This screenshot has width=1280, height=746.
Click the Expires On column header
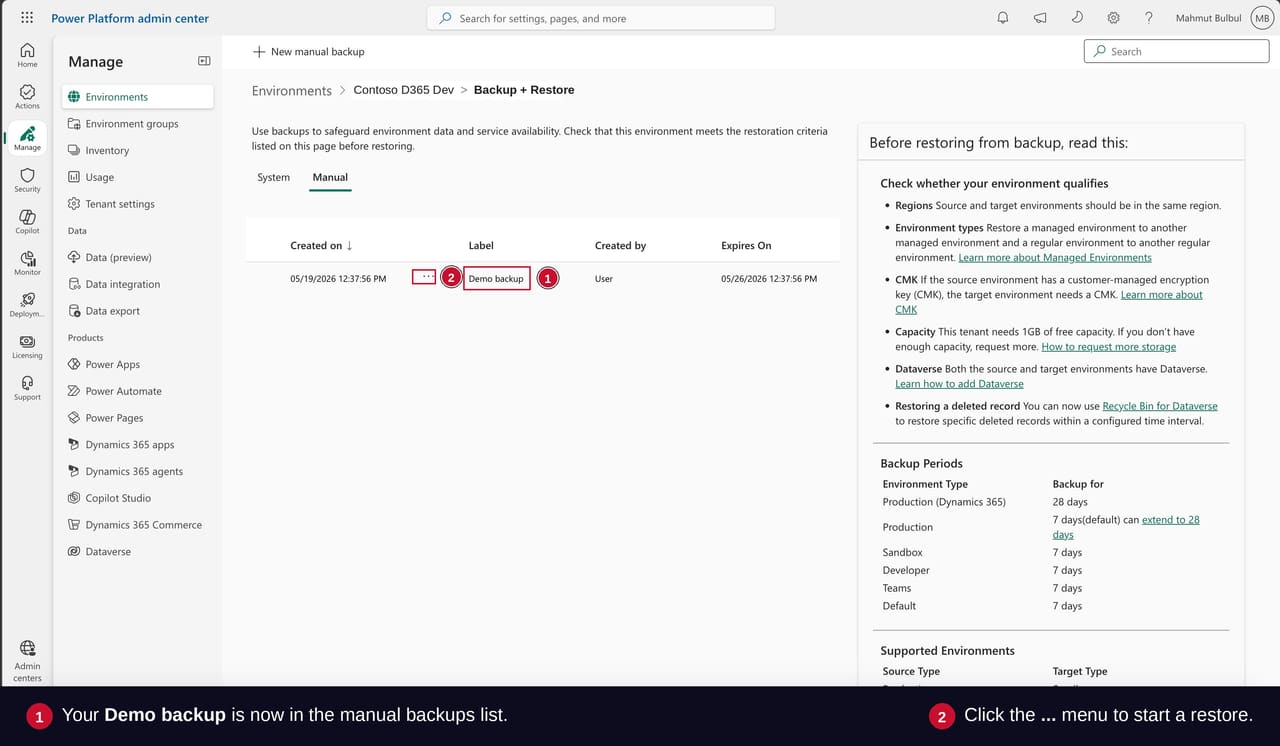pos(746,246)
